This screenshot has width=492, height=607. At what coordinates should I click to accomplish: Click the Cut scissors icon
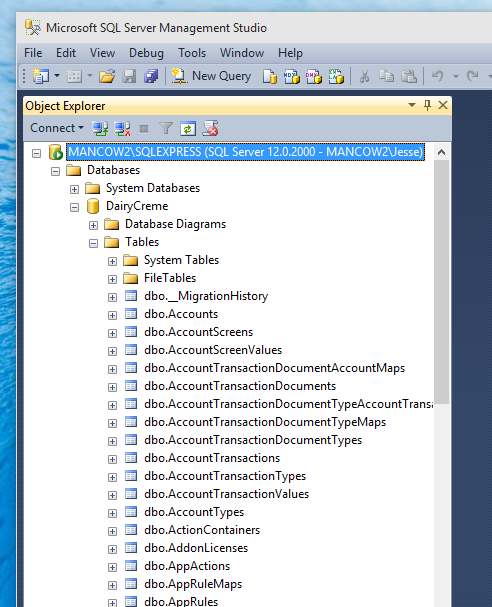364,76
